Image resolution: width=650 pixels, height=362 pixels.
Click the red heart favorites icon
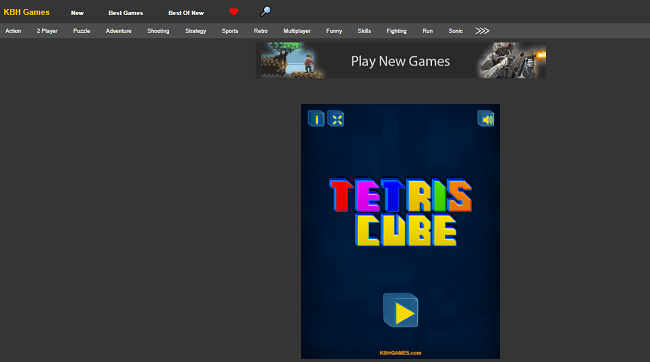[x=233, y=12]
